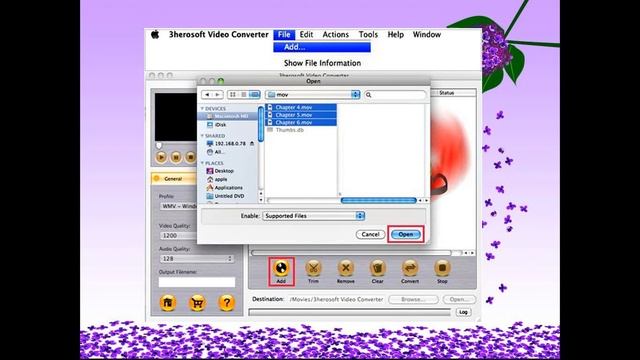Screen dimensions: 640x360
Task: Open the Actions menu
Action: [x=336, y=35]
